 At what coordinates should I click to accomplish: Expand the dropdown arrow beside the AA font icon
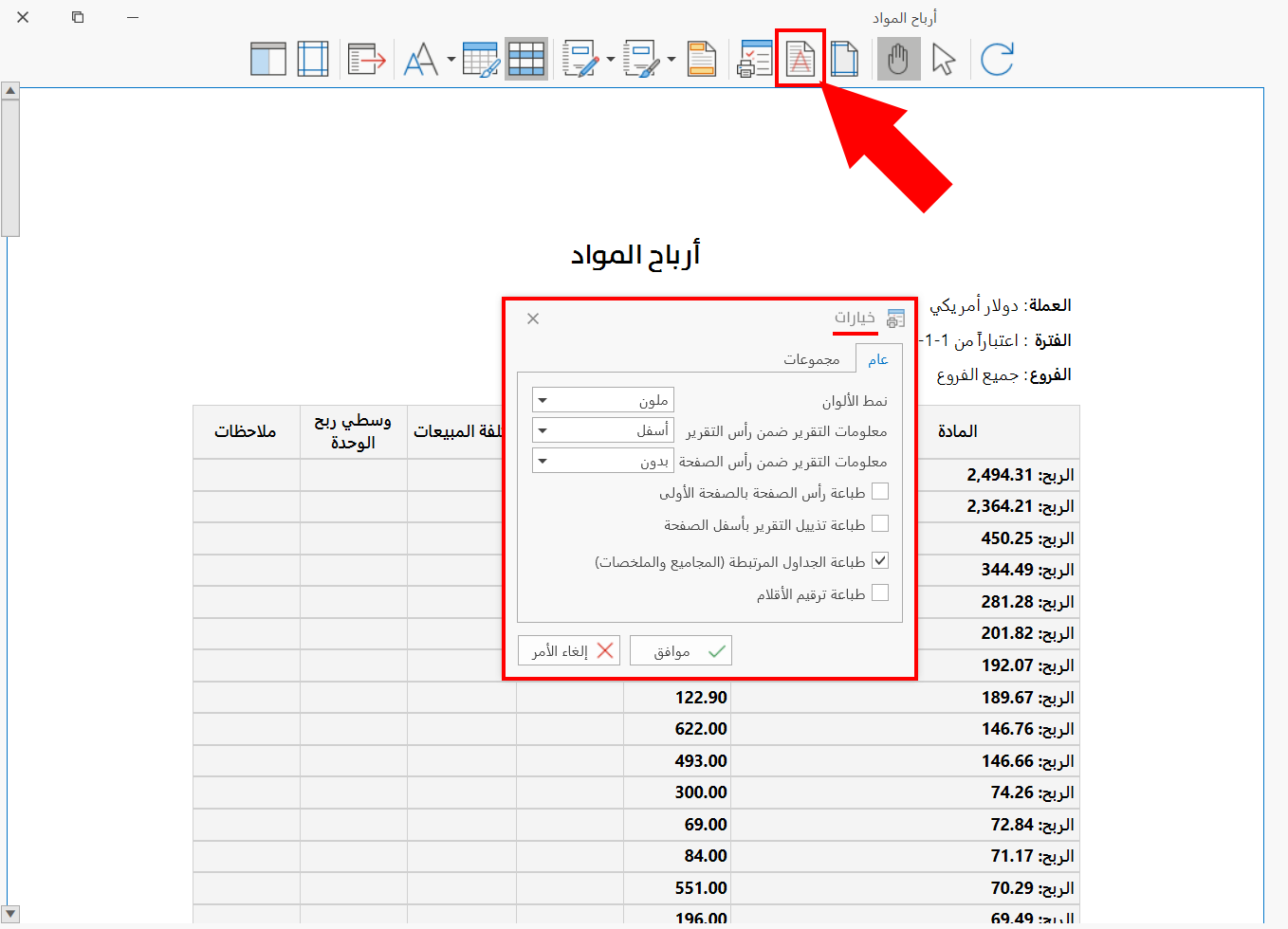pyautogui.click(x=451, y=59)
